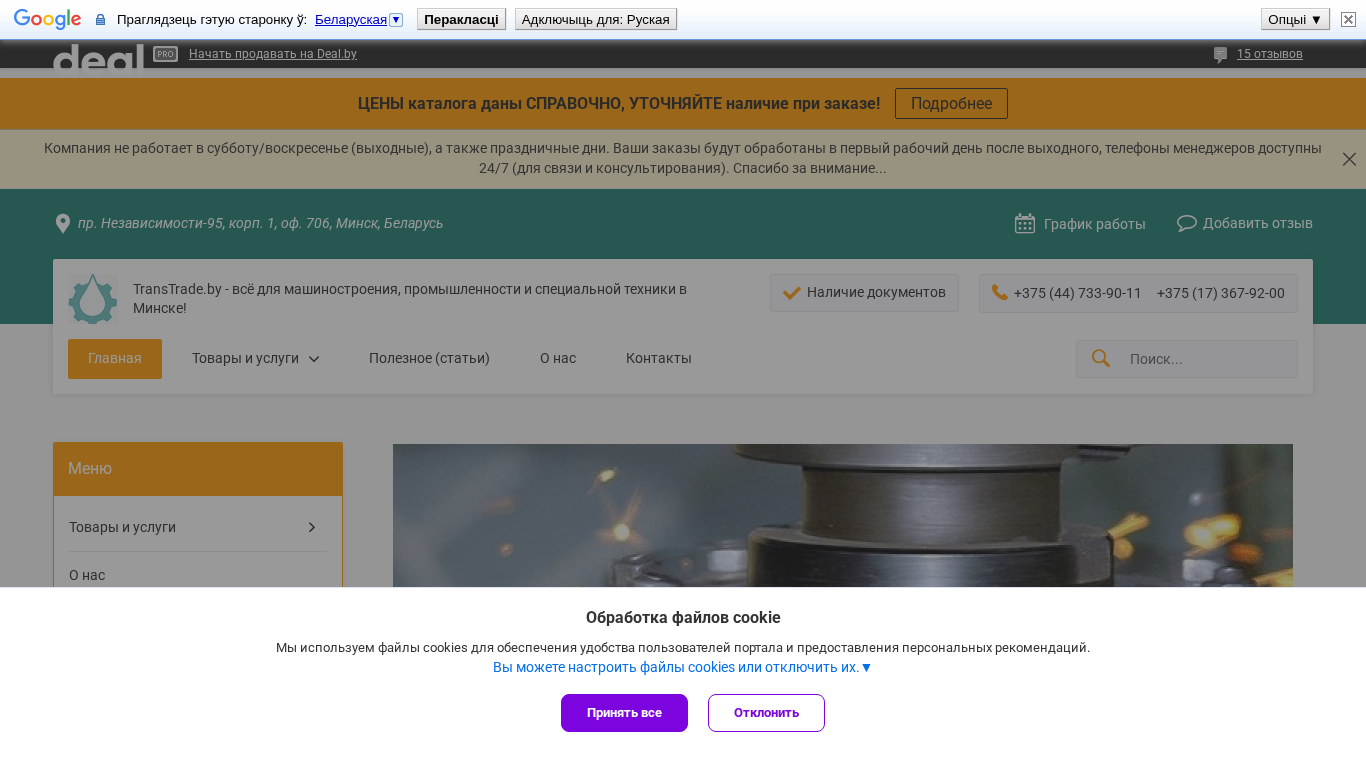The image size is (1366, 768).
Task: Go to Полезное (статьи) page
Action: pyautogui.click(x=429, y=358)
